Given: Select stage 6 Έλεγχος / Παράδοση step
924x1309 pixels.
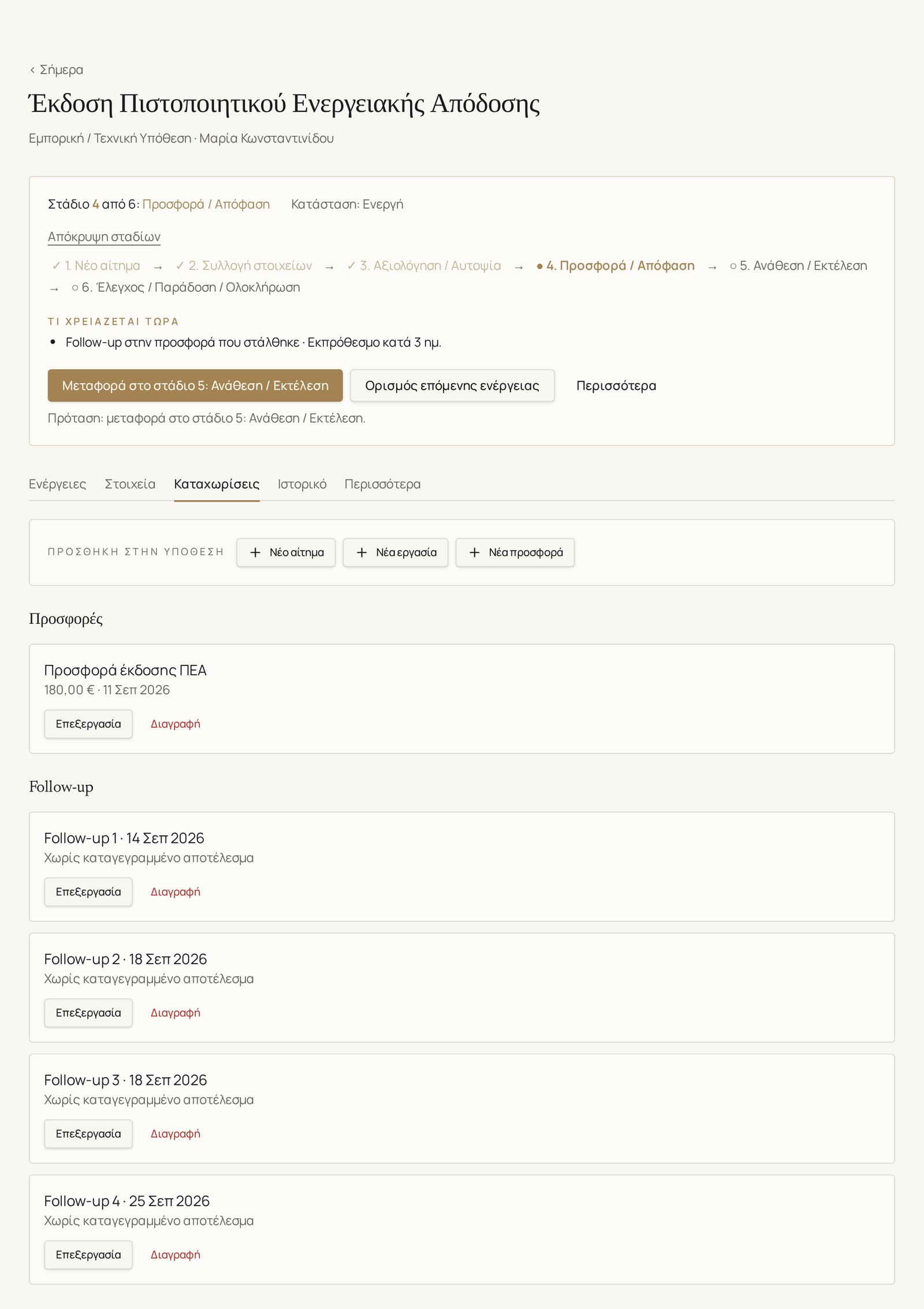Looking at the screenshot, I should tap(186, 288).
